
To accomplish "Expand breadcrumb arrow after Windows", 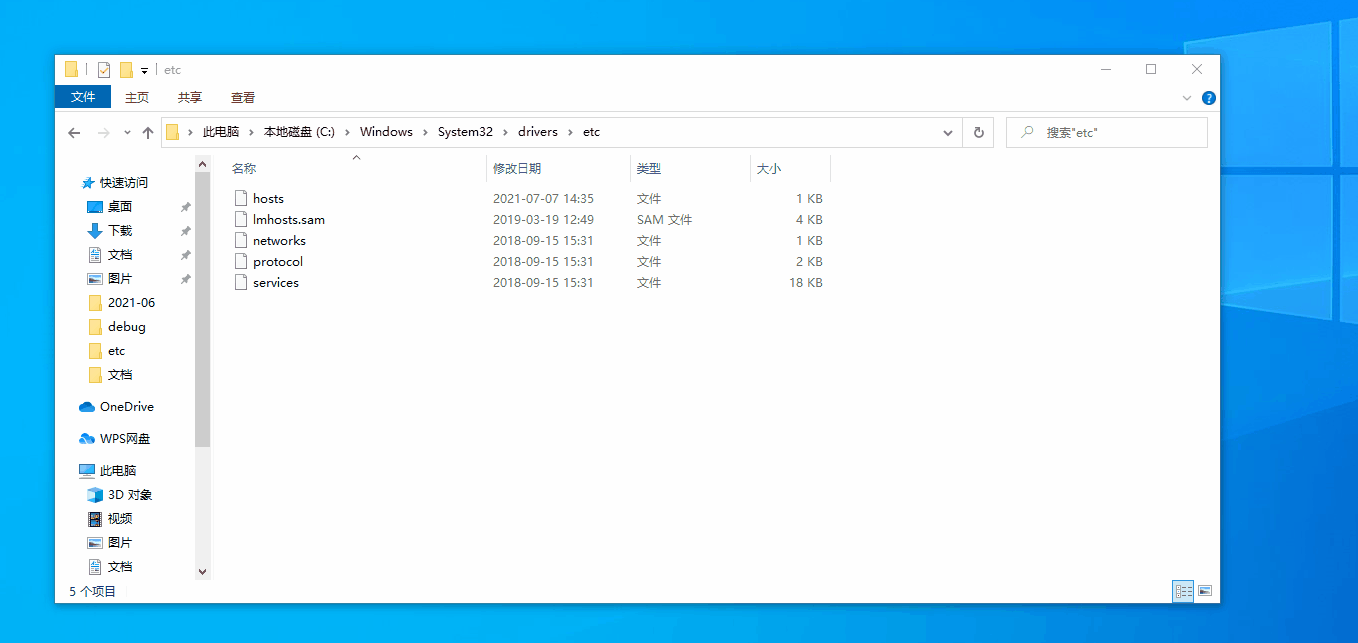I will [x=425, y=132].
